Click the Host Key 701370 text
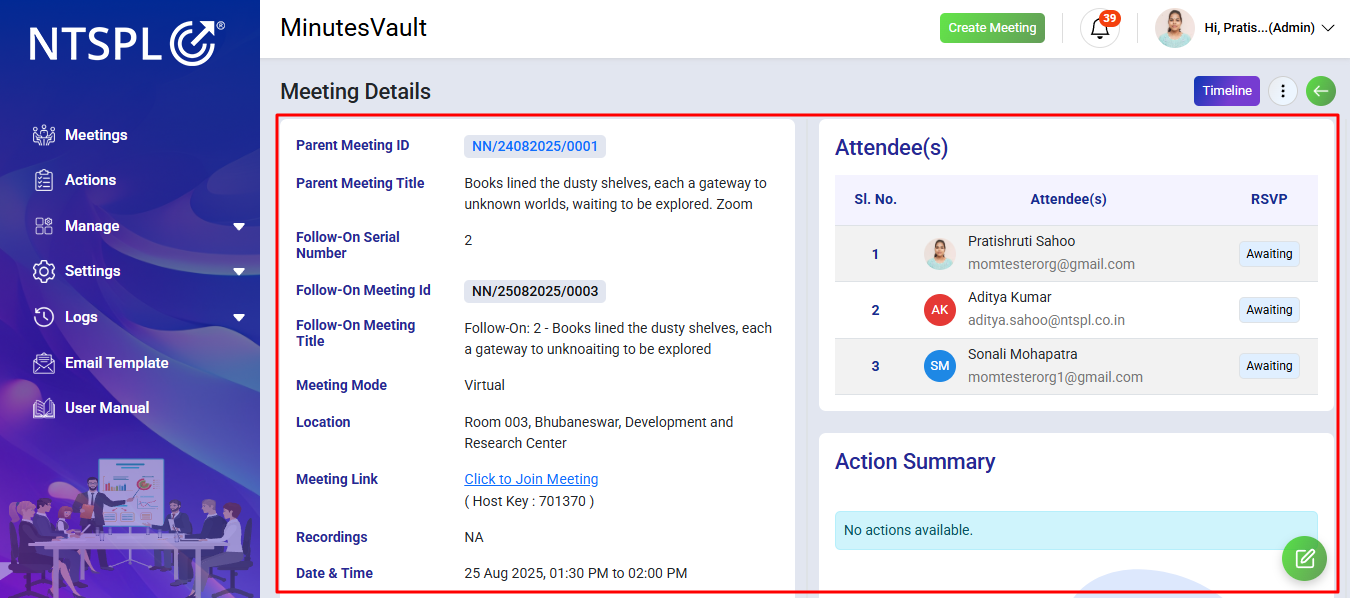 529,501
